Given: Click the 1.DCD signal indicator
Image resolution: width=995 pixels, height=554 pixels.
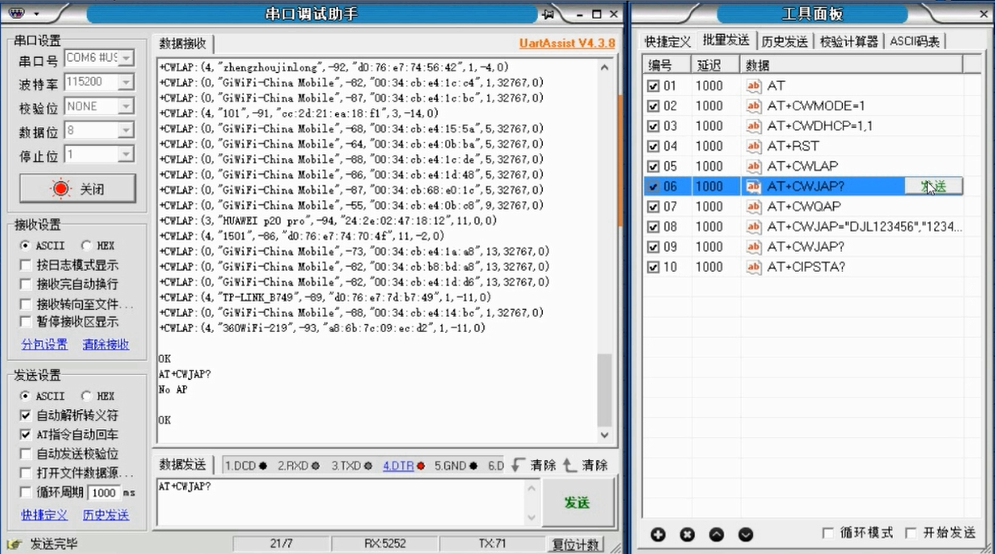Looking at the screenshot, I should (x=246, y=466).
